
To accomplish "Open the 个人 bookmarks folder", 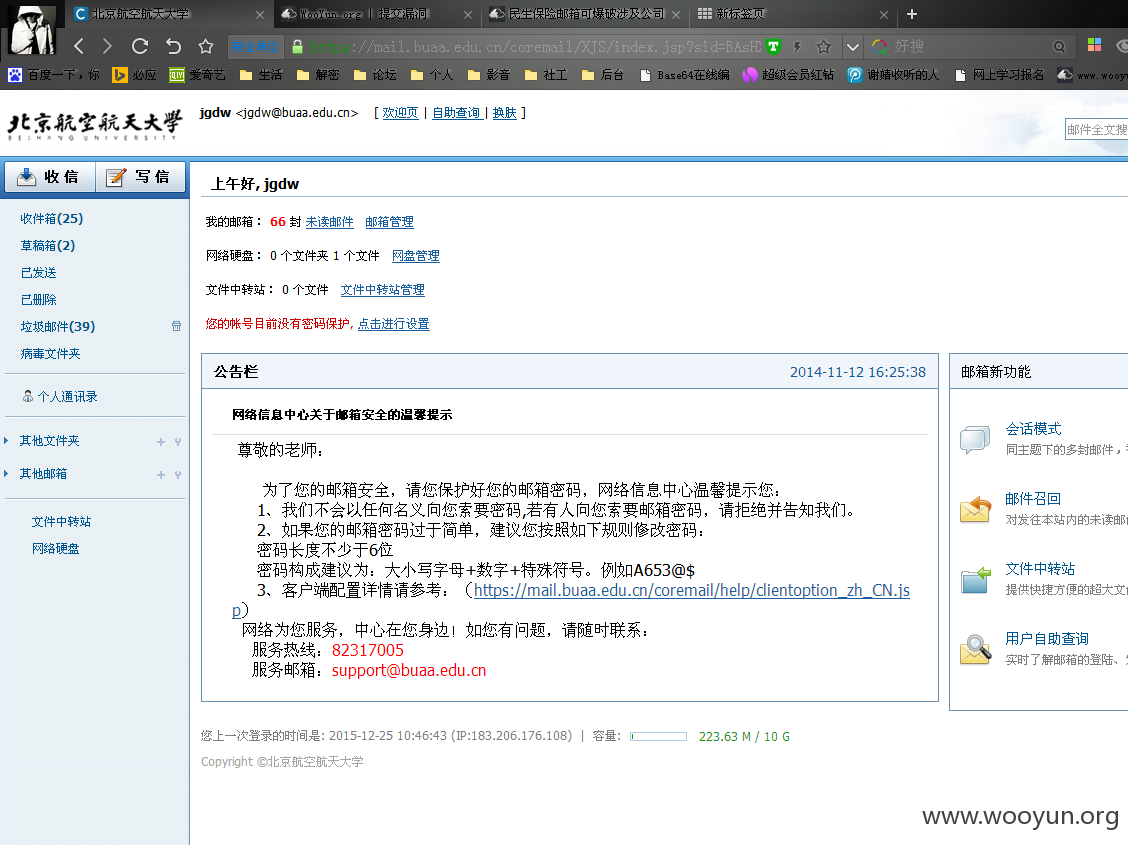I will pos(431,75).
